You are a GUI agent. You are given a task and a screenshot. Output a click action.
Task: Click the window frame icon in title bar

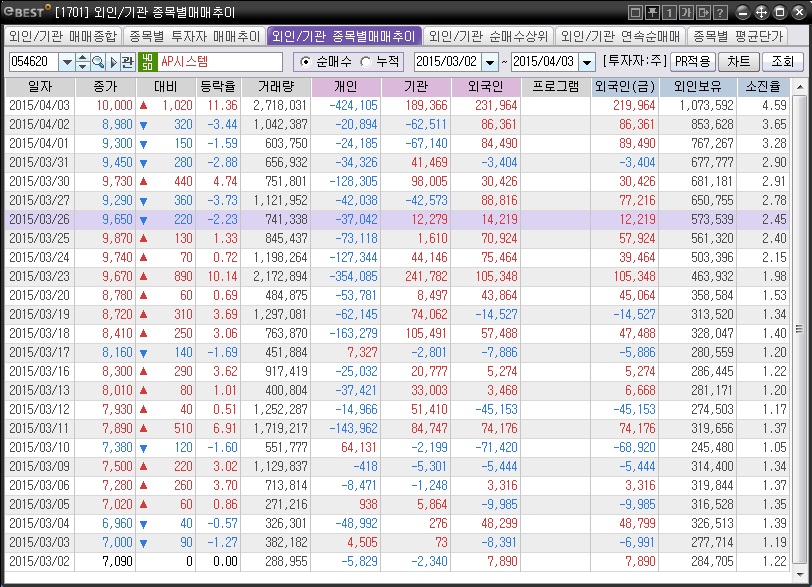coord(635,12)
